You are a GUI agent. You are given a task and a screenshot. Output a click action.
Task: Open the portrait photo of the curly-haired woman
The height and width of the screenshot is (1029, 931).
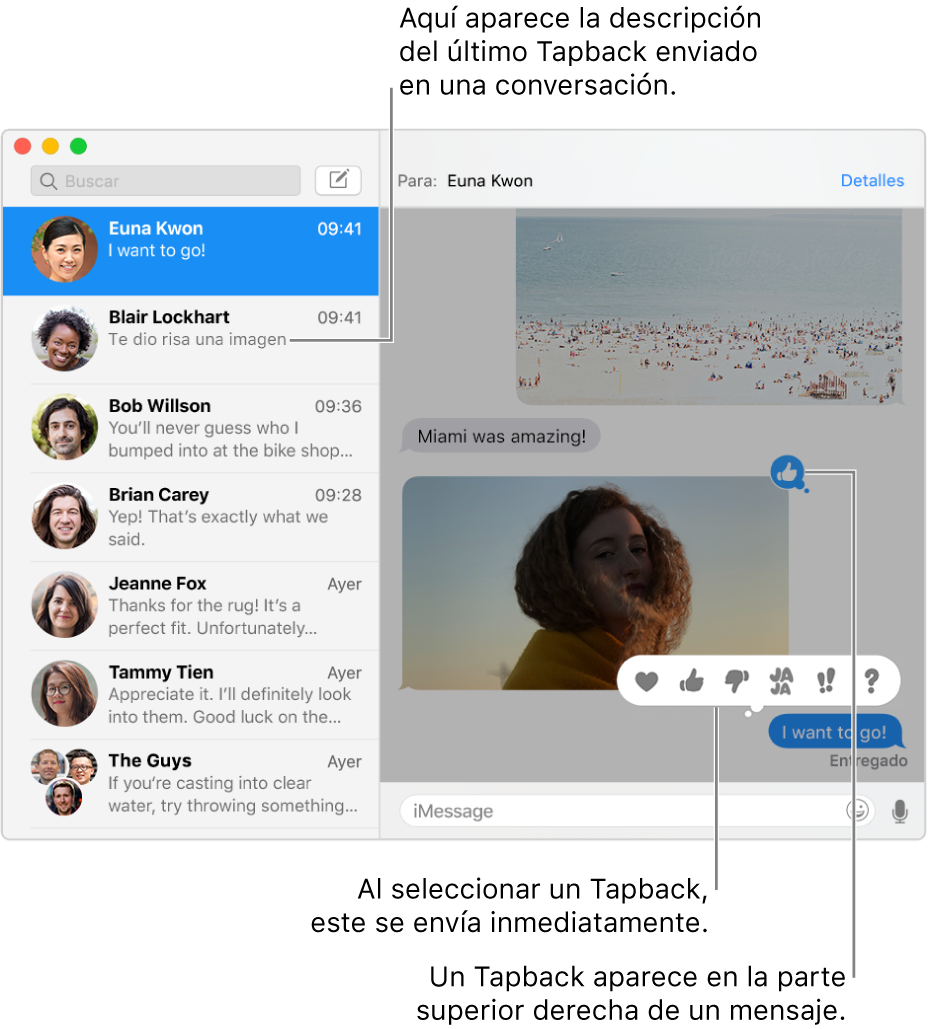[595, 583]
